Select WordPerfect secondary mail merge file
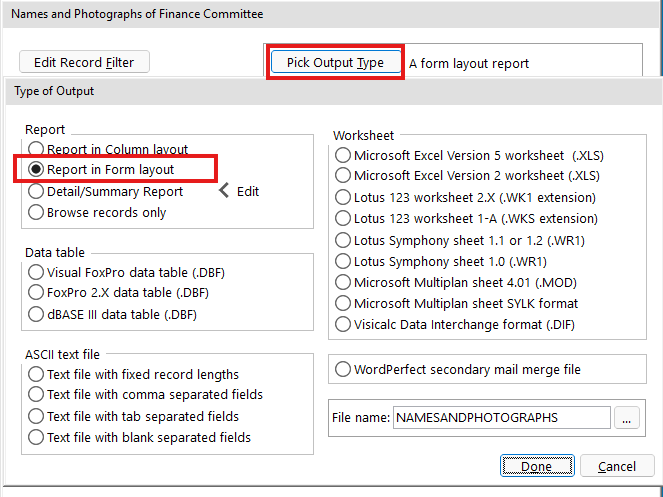 pos(343,369)
